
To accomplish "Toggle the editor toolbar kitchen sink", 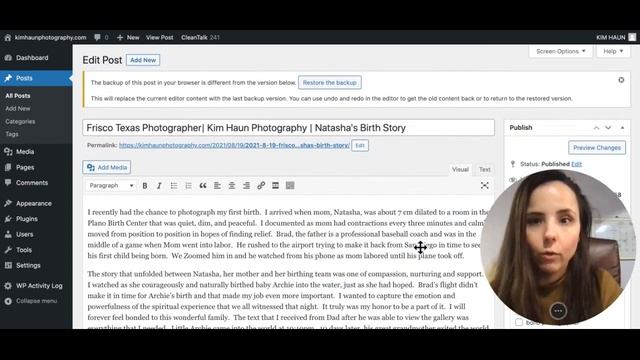I will point(290,186).
